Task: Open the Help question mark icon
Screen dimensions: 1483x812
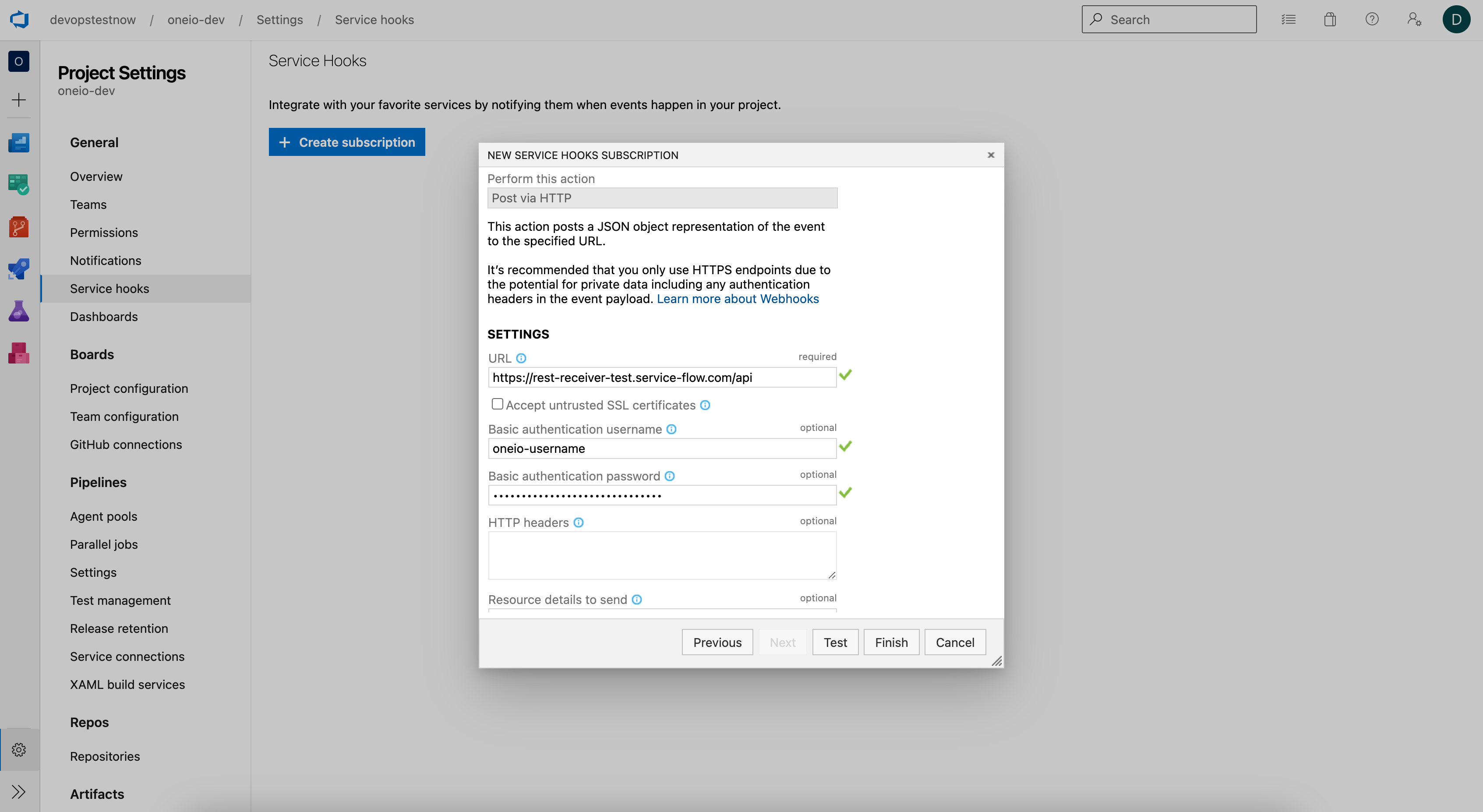Action: [x=1372, y=20]
